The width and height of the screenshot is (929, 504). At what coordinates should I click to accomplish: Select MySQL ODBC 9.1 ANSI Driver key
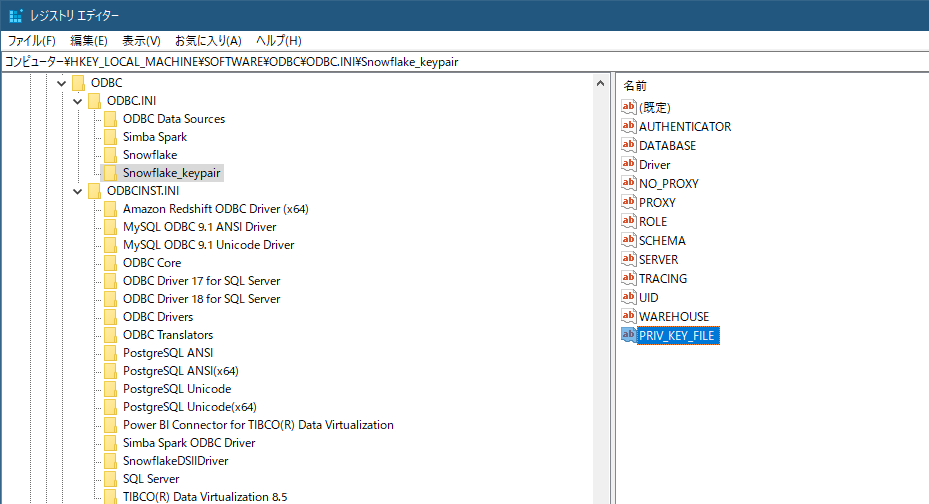click(200, 227)
